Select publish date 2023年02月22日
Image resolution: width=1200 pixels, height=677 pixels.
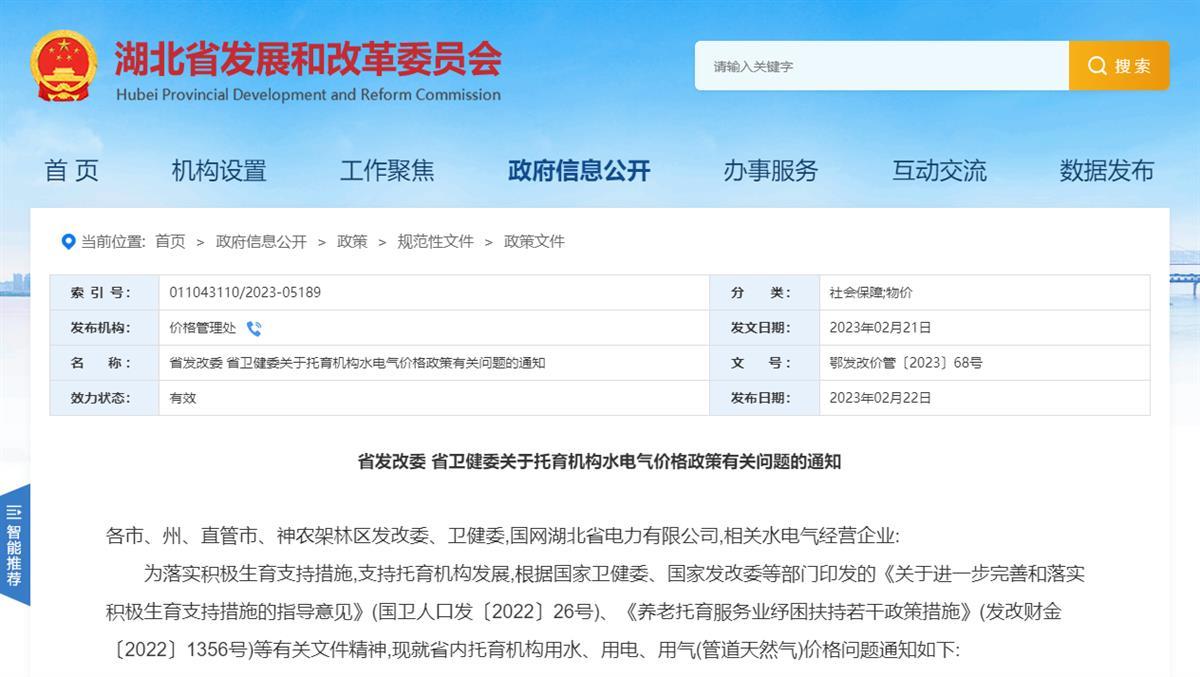click(880, 398)
